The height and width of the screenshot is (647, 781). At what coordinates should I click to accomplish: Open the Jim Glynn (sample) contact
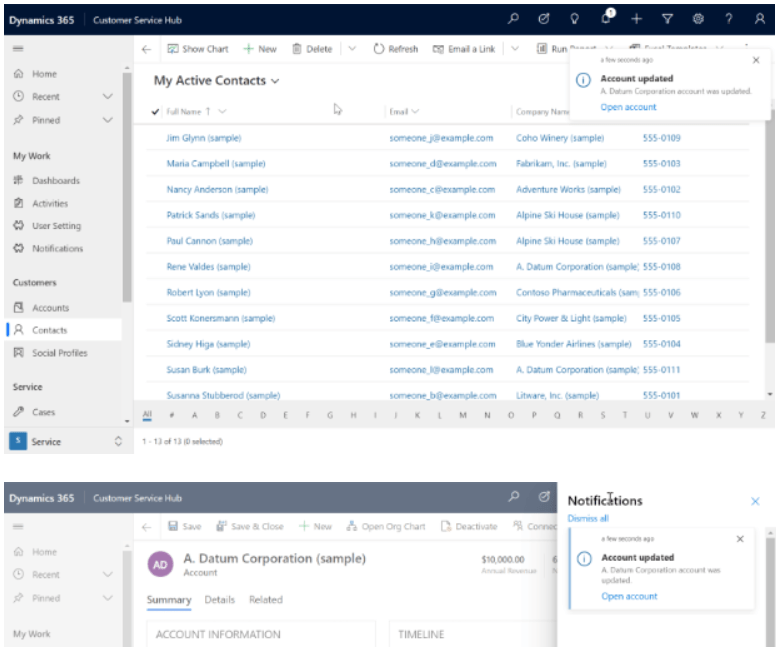(203, 138)
